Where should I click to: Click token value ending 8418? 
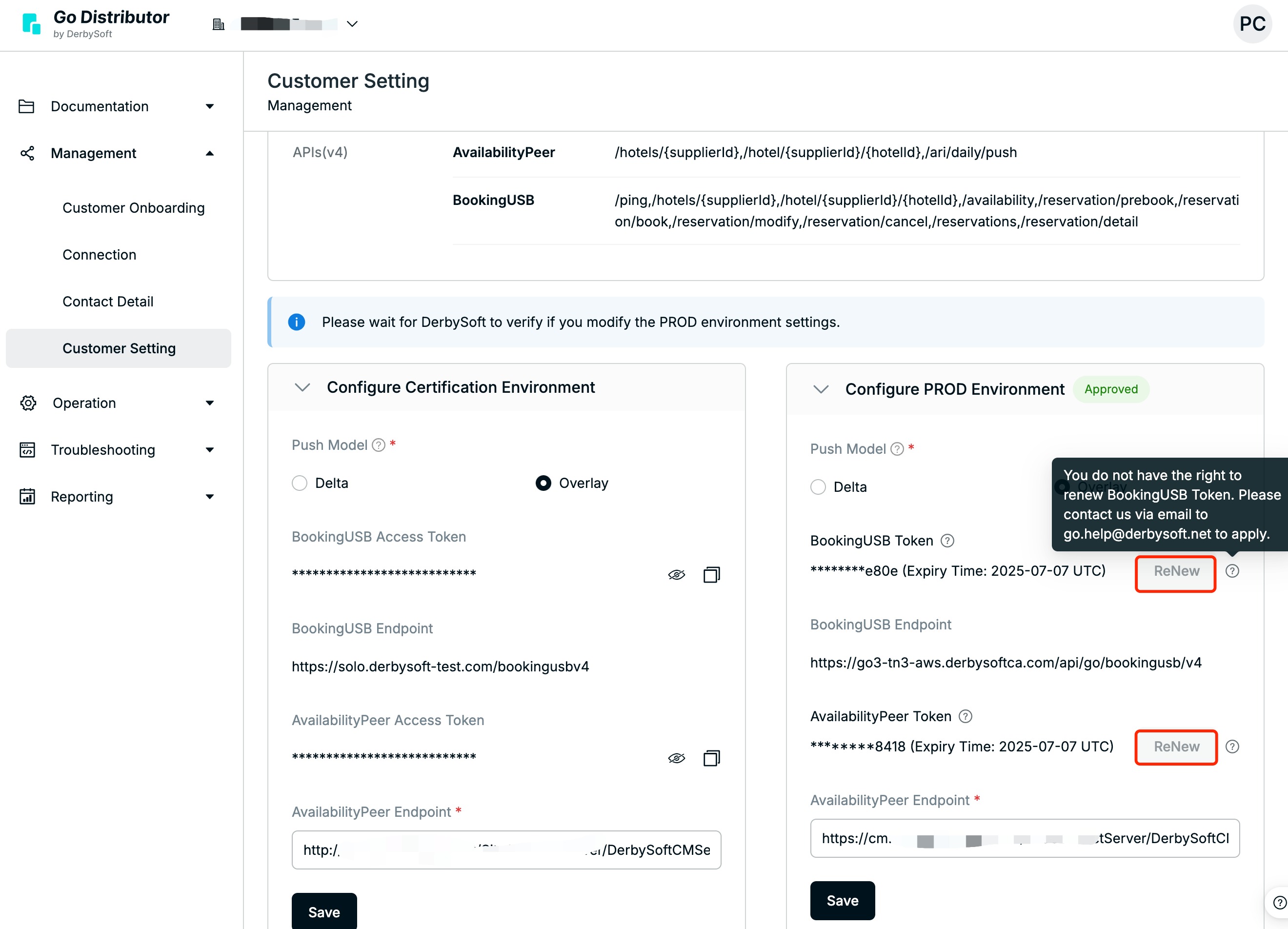962,746
